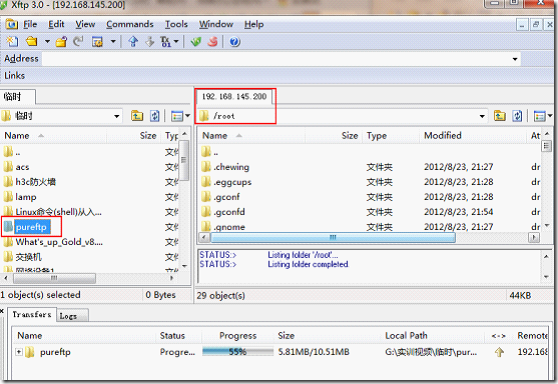Click the New Session toolbar icon
The width and height of the screenshot is (558, 384).
(12, 42)
